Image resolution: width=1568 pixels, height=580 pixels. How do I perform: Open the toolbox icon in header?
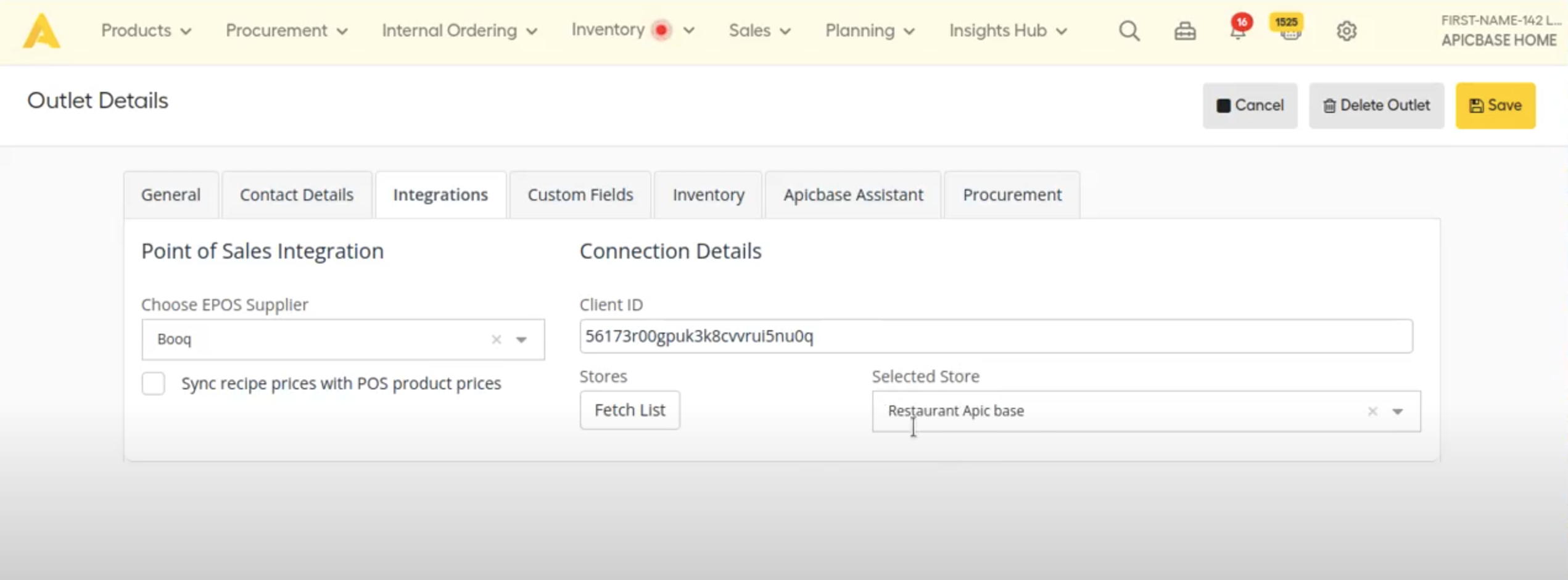(1184, 31)
